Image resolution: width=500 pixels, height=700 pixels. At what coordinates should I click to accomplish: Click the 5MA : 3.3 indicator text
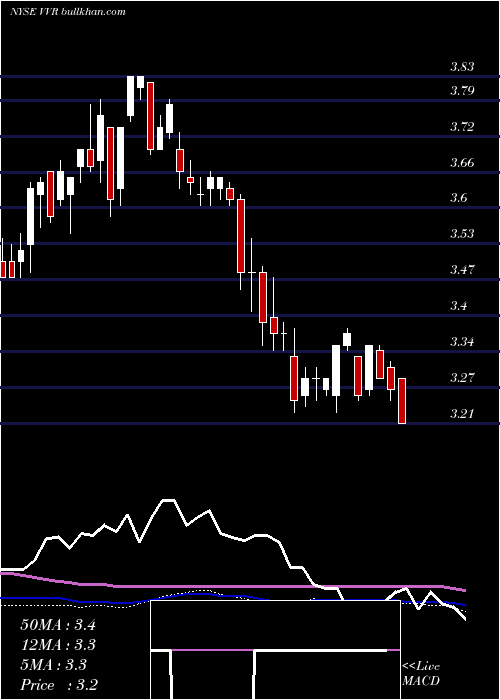54,665
